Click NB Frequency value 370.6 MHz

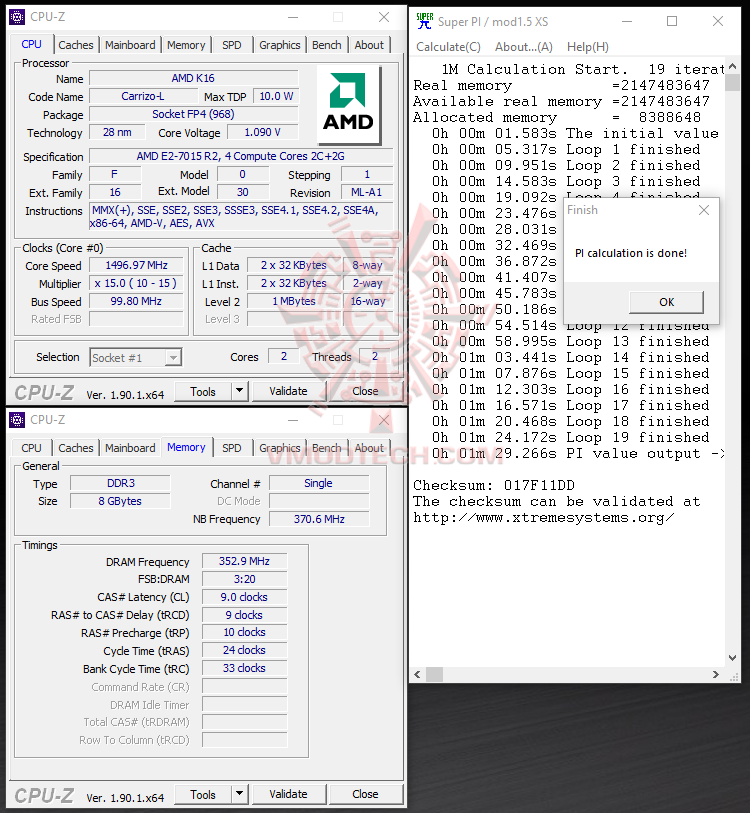(x=319, y=519)
